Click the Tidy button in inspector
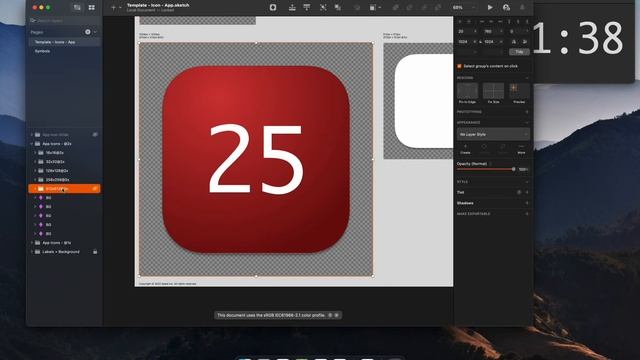The width and height of the screenshot is (640, 360). click(519, 52)
